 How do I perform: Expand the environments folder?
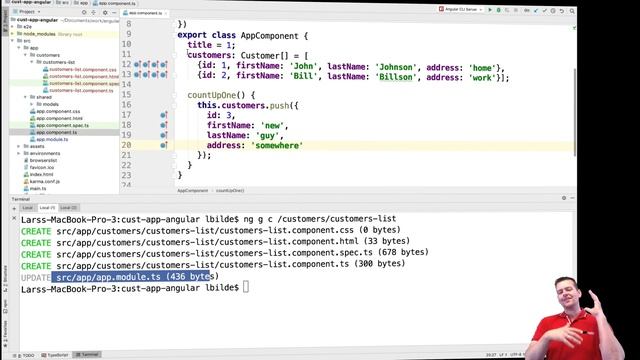[x=19, y=153]
